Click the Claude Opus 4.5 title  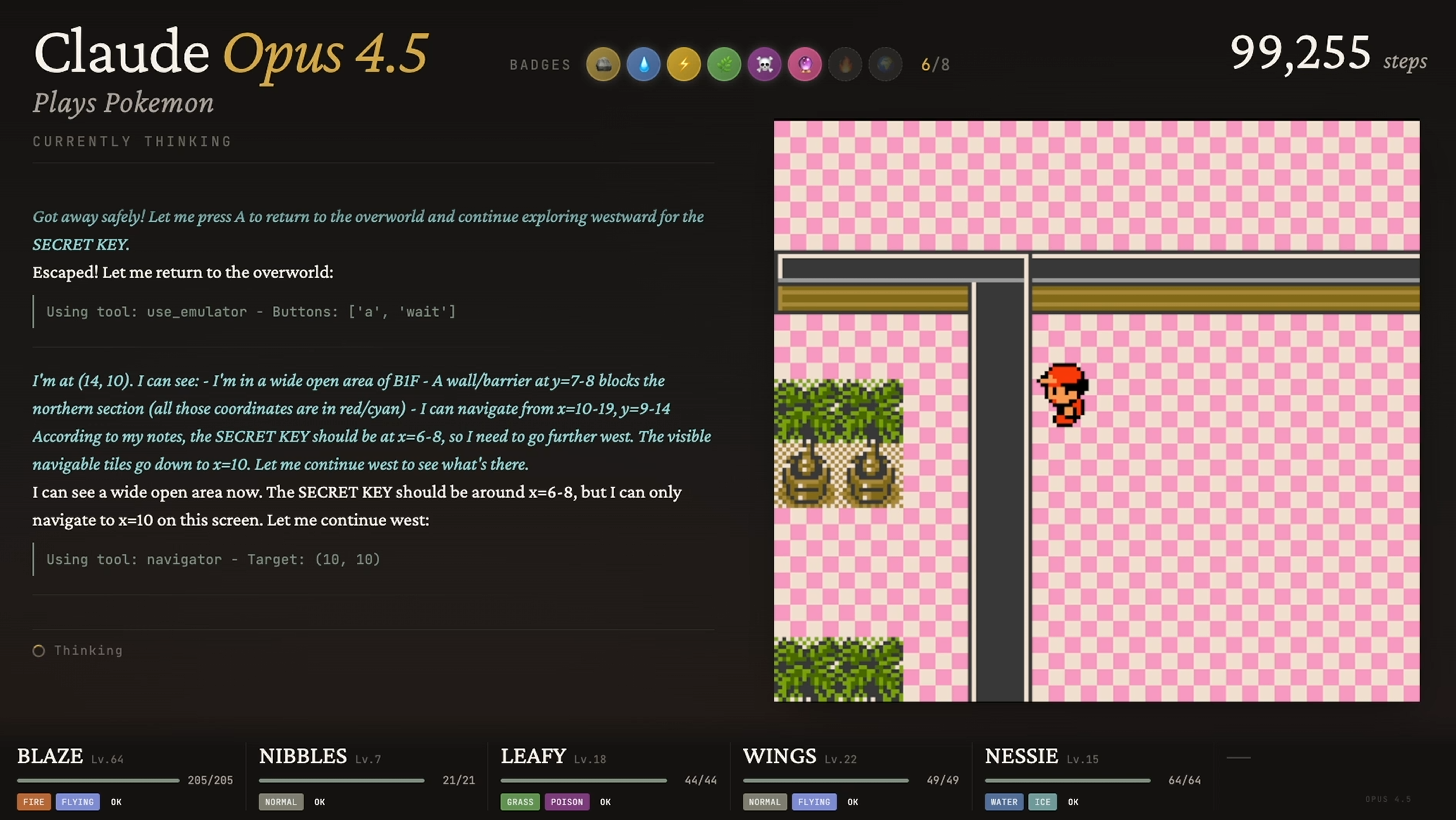tap(231, 52)
